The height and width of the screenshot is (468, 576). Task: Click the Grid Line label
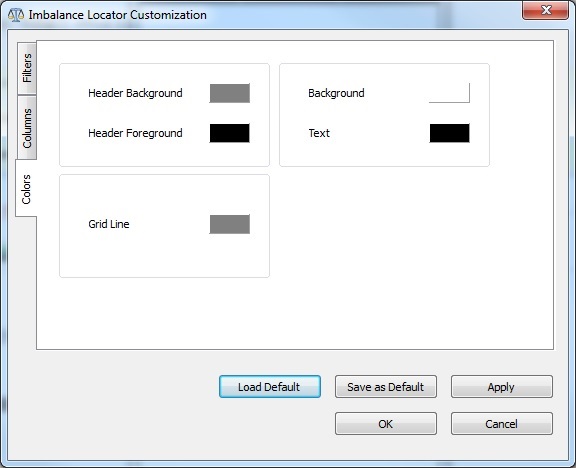click(109, 224)
